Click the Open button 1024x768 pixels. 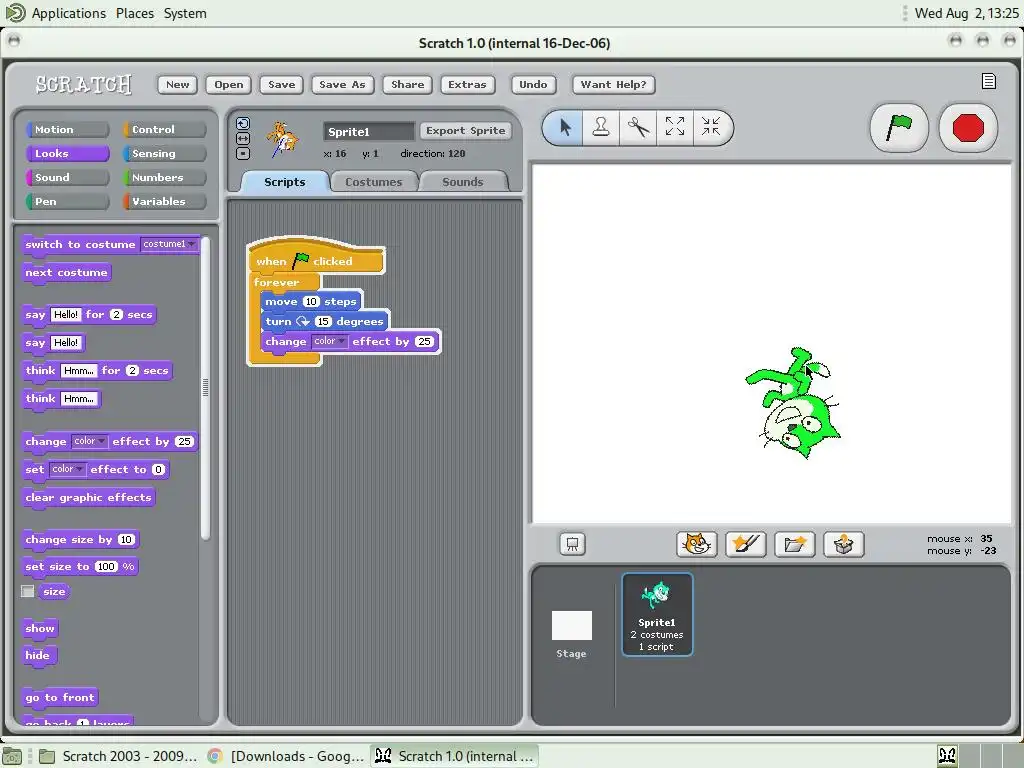click(x=229, y=84)
